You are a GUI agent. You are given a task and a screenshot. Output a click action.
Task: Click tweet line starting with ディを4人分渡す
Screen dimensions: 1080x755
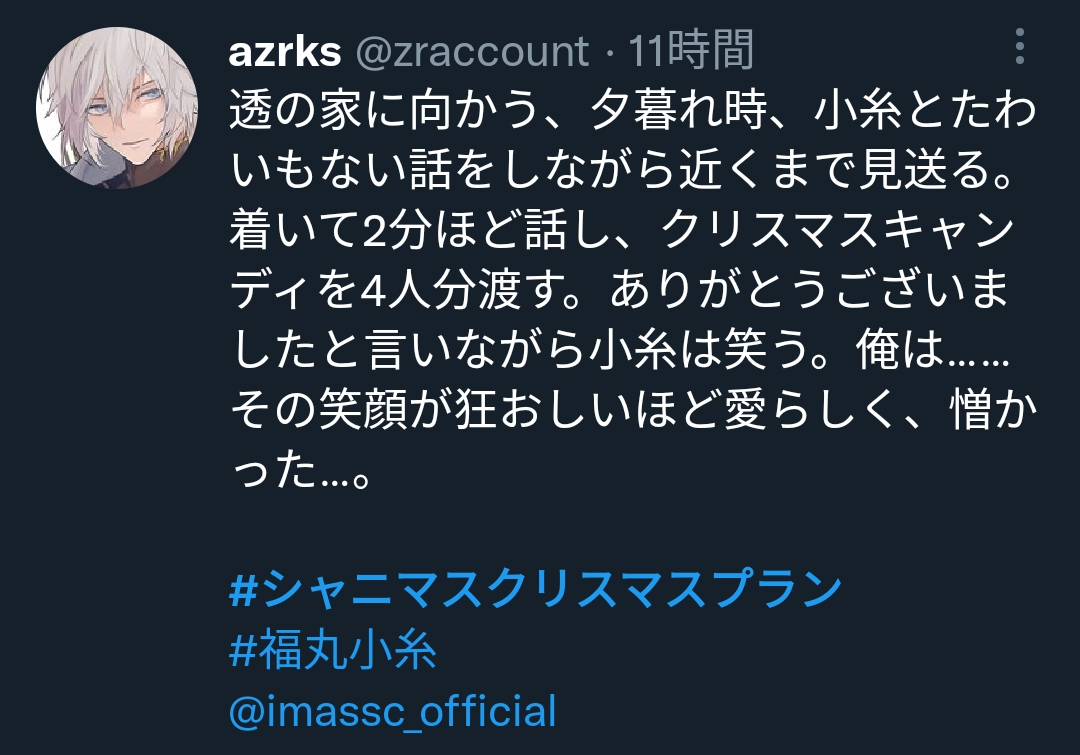click(620, 290)
